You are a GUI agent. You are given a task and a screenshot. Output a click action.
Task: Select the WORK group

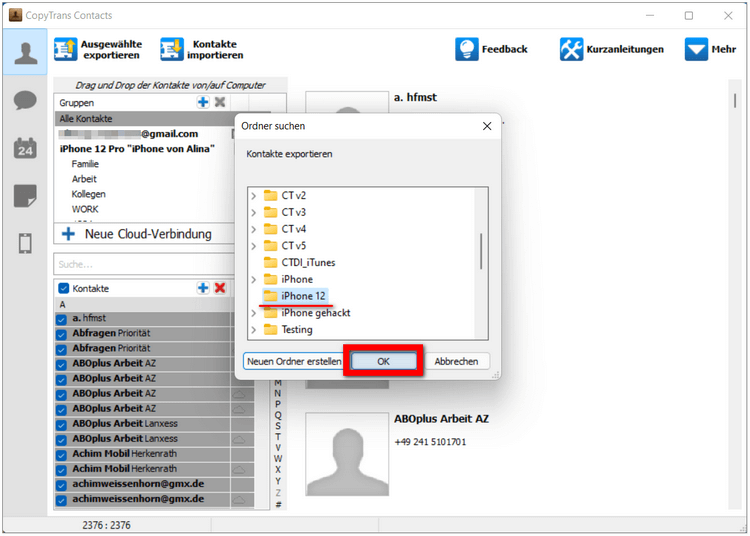click(x=85, y=209)
